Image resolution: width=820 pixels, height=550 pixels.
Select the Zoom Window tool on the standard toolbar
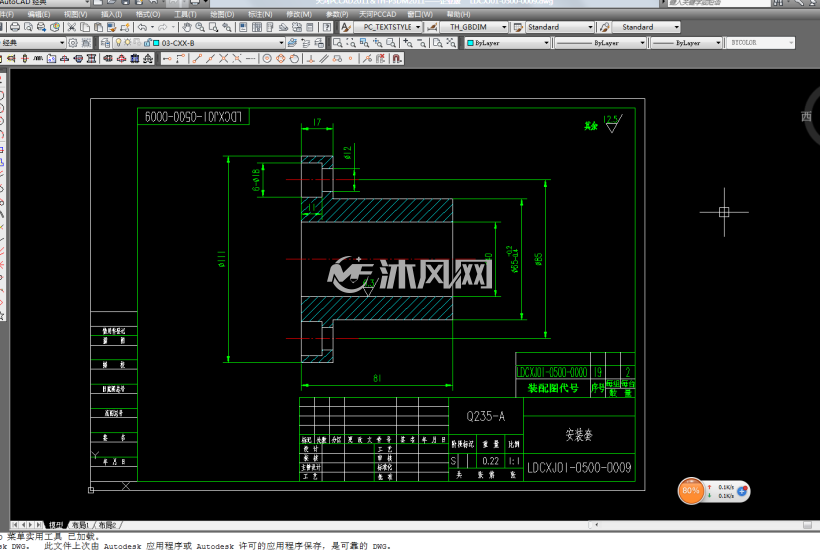click(x=213, y=27)
